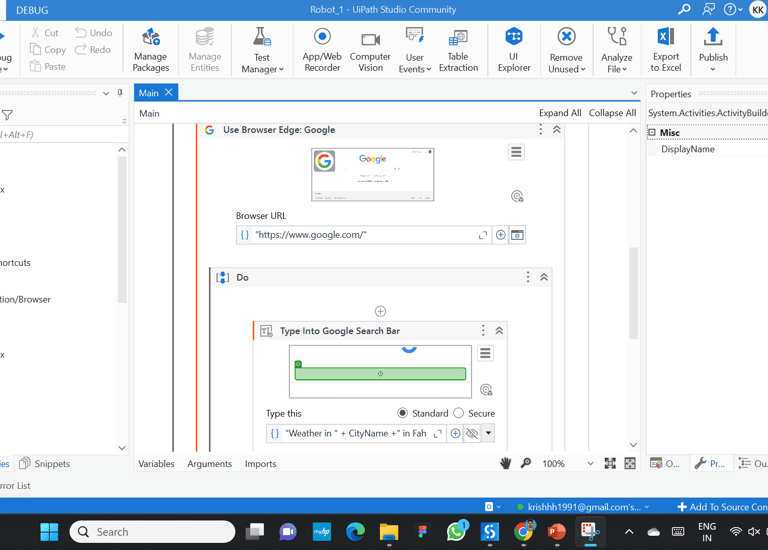Screen dimensions: 768x550
Task: Click the Windows Start button
Action: point(49,532)
